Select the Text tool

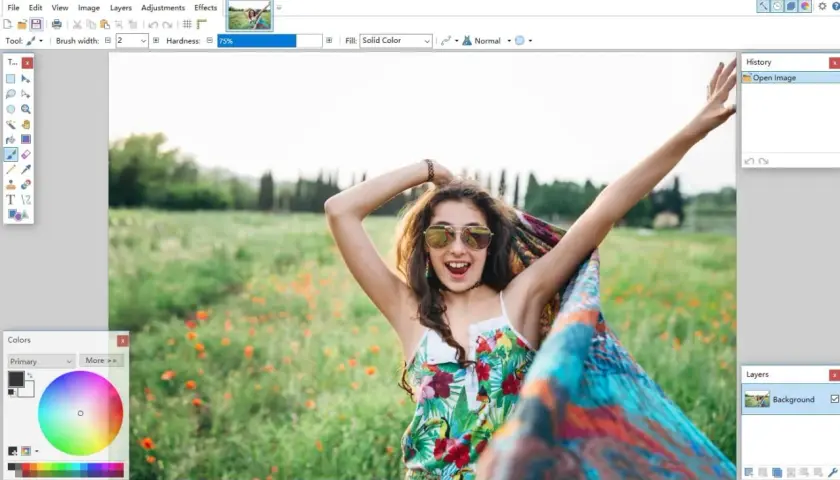tap(11, 200)
